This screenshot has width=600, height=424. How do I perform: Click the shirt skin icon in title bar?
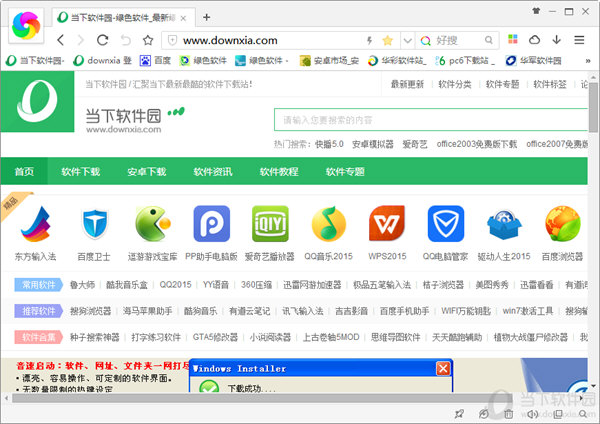[536, 11]
